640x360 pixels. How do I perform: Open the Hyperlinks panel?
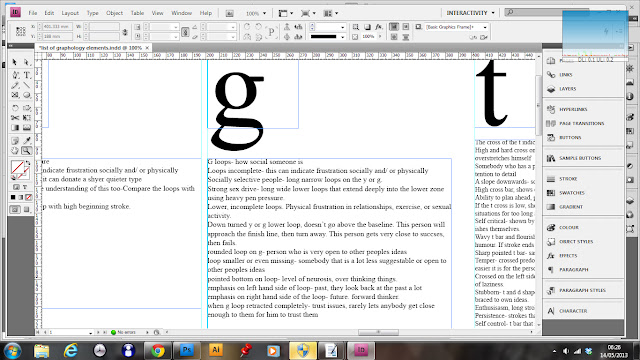pyautogui.click(x=573, y=109)
